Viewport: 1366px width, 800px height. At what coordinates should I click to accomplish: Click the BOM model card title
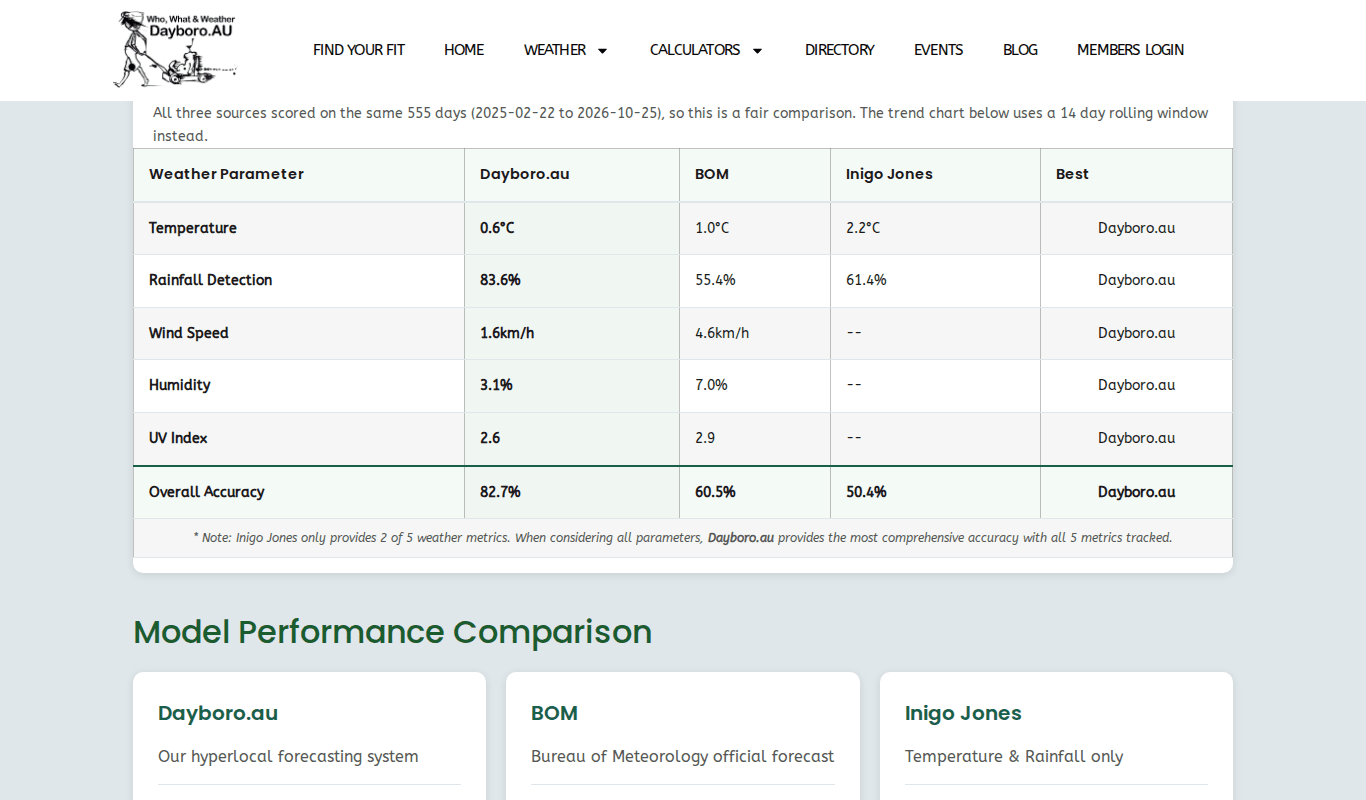pyautogui.click(x=554, y=713)
